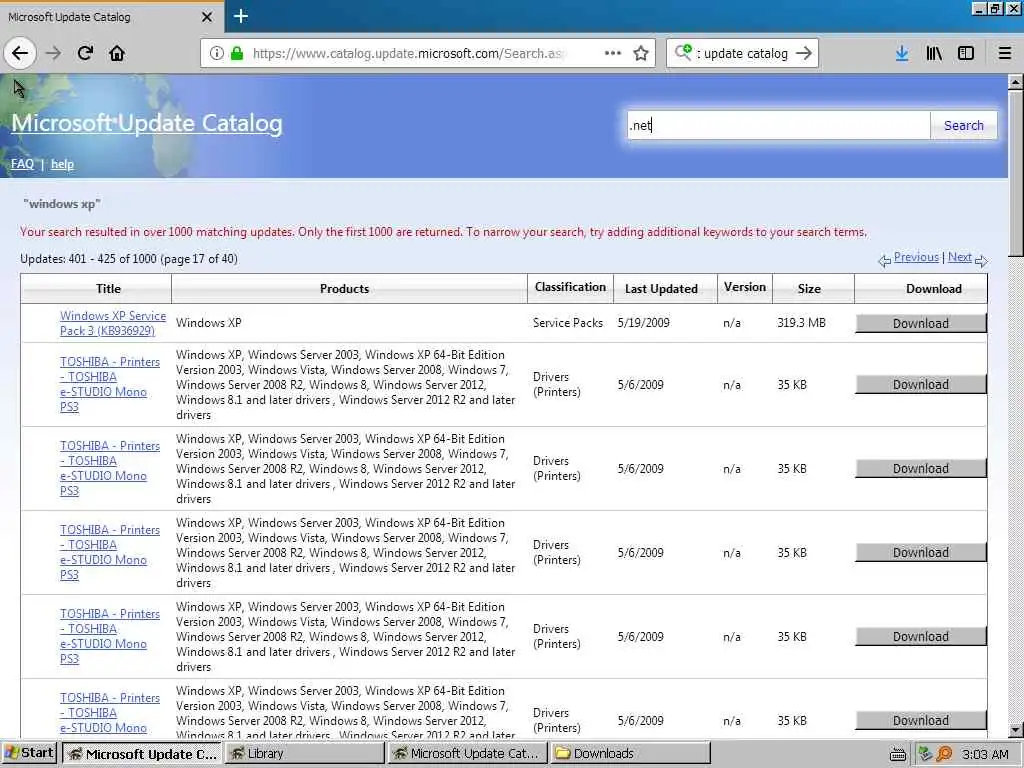Reload the page with the refresh icon
Image resolution: width=1024 pixels, height=768 pixels.
tap(86, 53)
